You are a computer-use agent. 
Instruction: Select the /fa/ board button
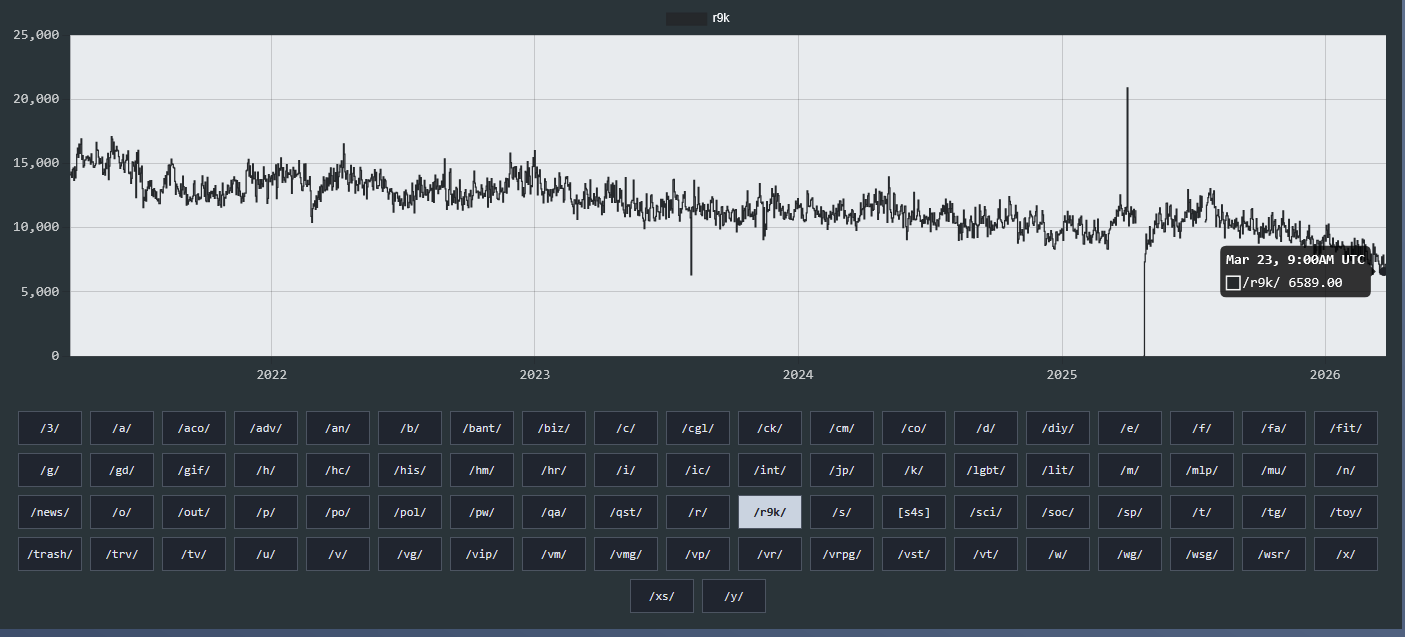click(1274, 428)
